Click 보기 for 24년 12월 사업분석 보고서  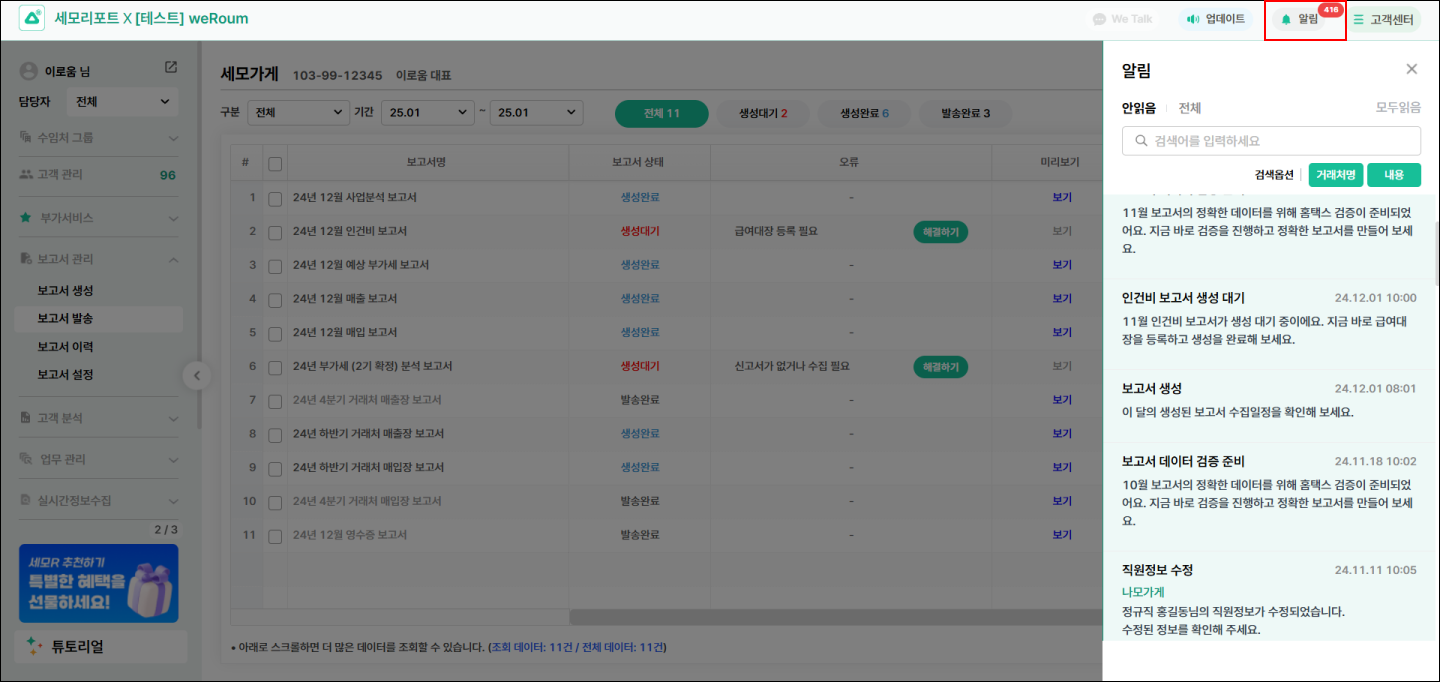tap(1061, 197)
